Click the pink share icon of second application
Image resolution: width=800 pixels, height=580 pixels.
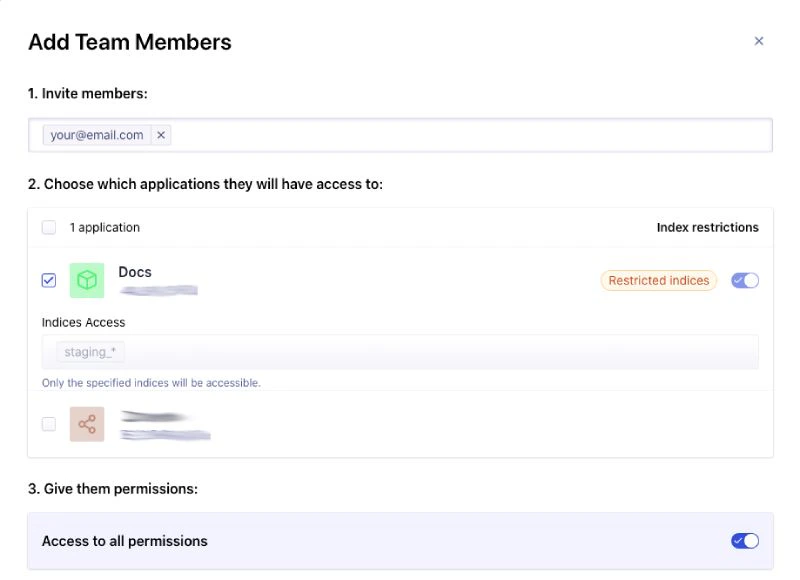(x=86, y=424)
